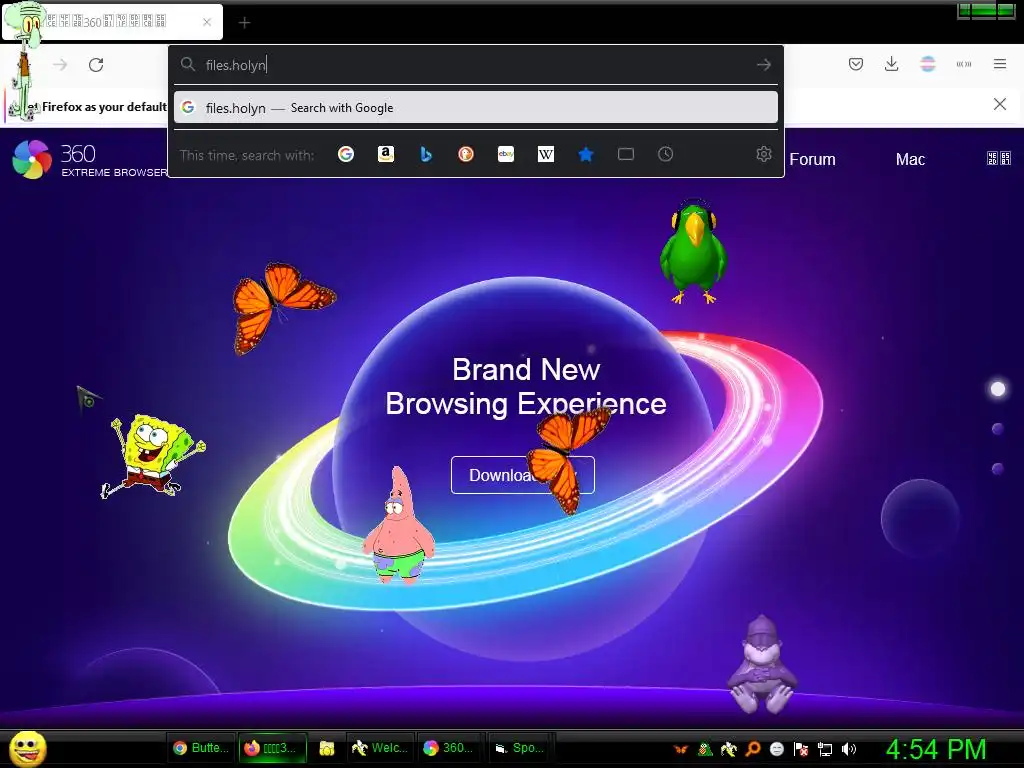
Task: Open the volume speaker tray icon
Action: (848, 749)
